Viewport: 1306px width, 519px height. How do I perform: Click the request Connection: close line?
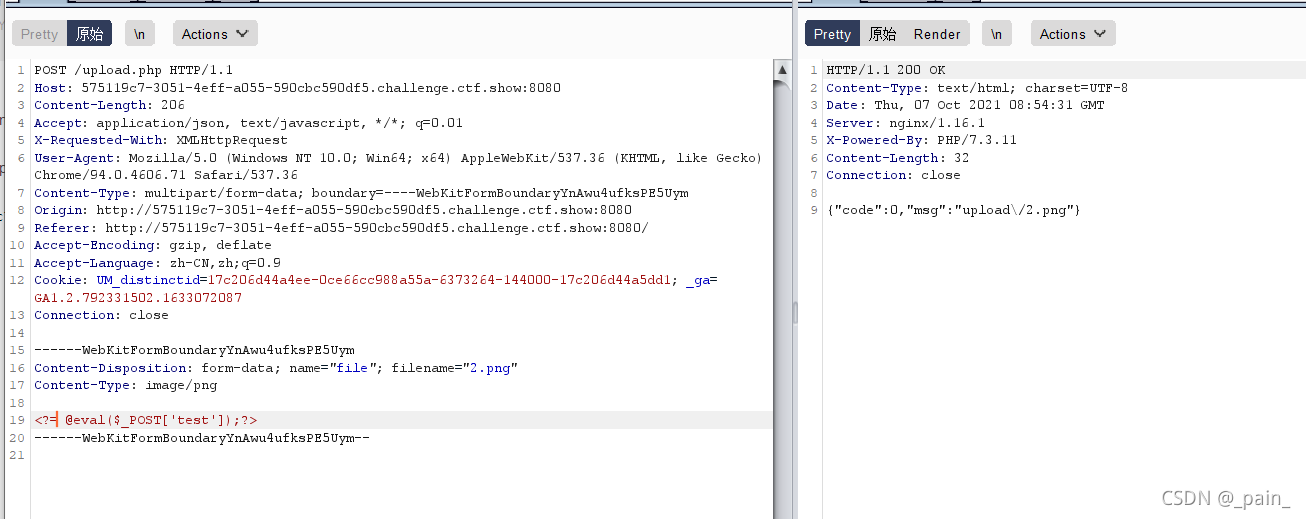click(x=101, y=315)
